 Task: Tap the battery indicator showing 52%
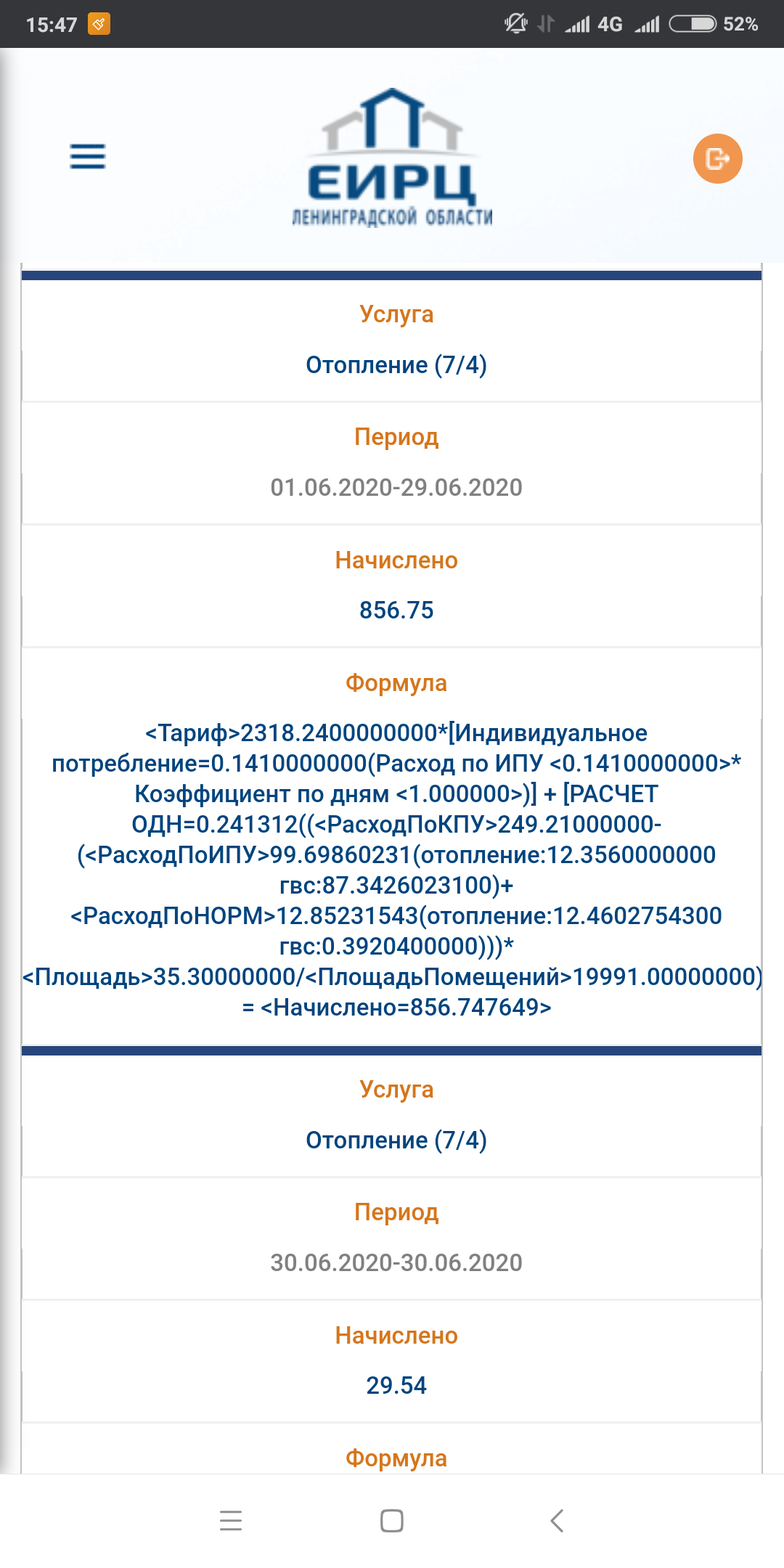tap(714, 24)
